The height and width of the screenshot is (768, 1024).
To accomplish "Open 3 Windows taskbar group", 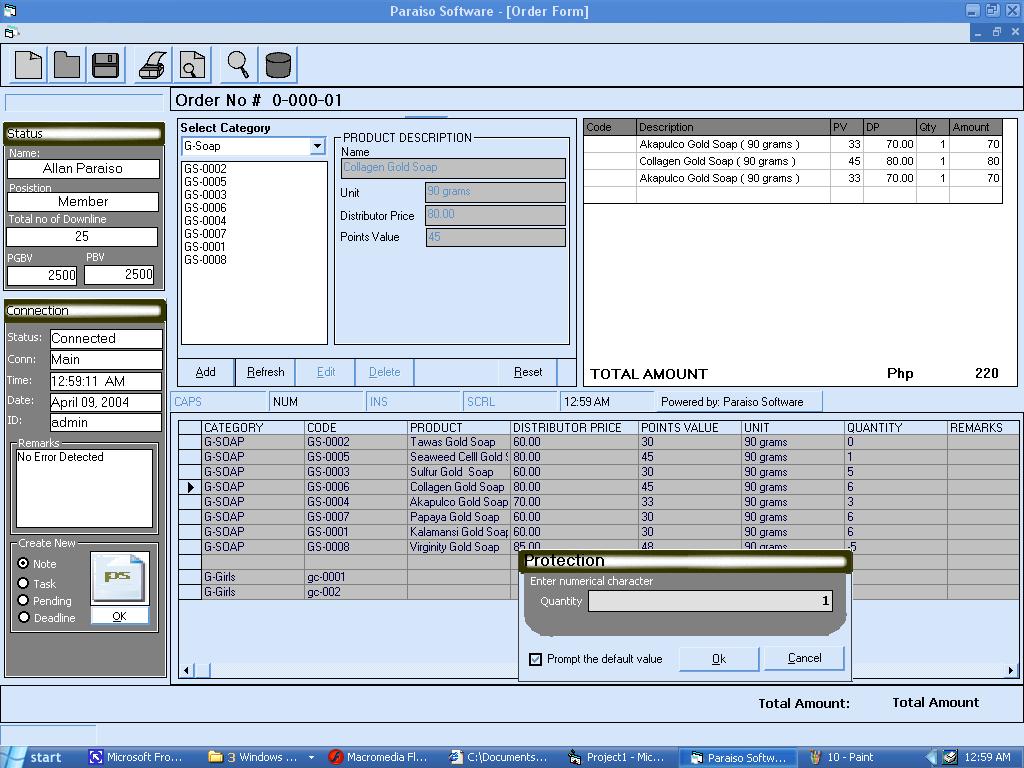I will click(261, 758).
